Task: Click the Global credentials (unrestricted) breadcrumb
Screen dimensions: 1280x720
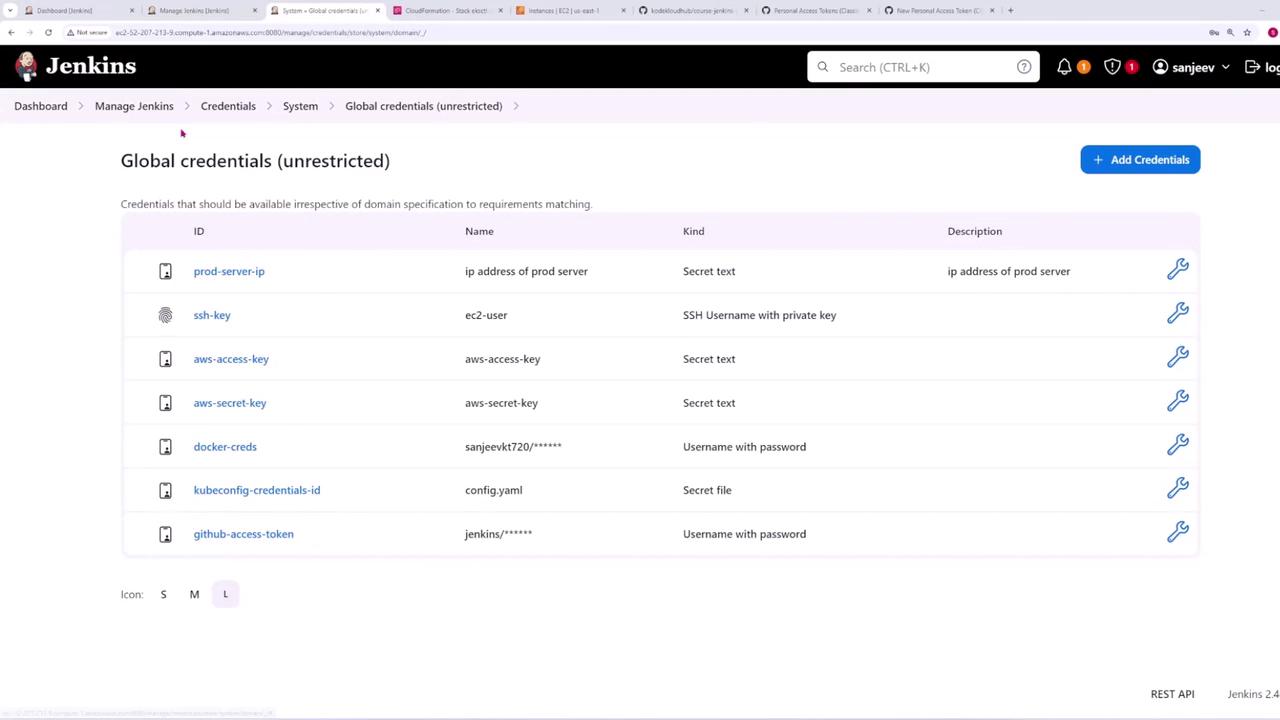Action: click(x=424, y=106)
